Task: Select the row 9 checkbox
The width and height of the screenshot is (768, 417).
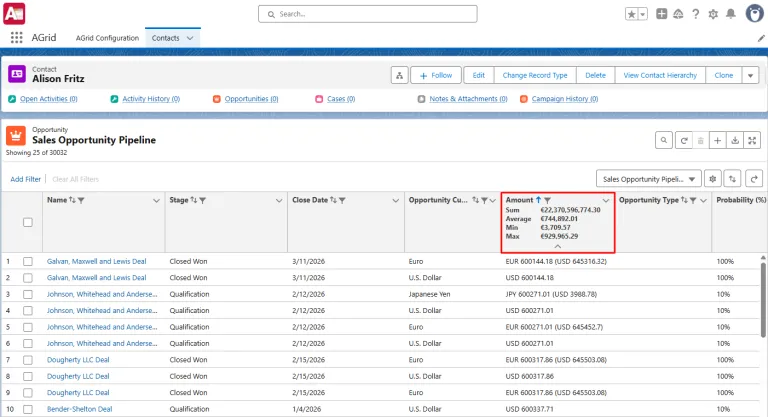Action: [x=28, y=393]
